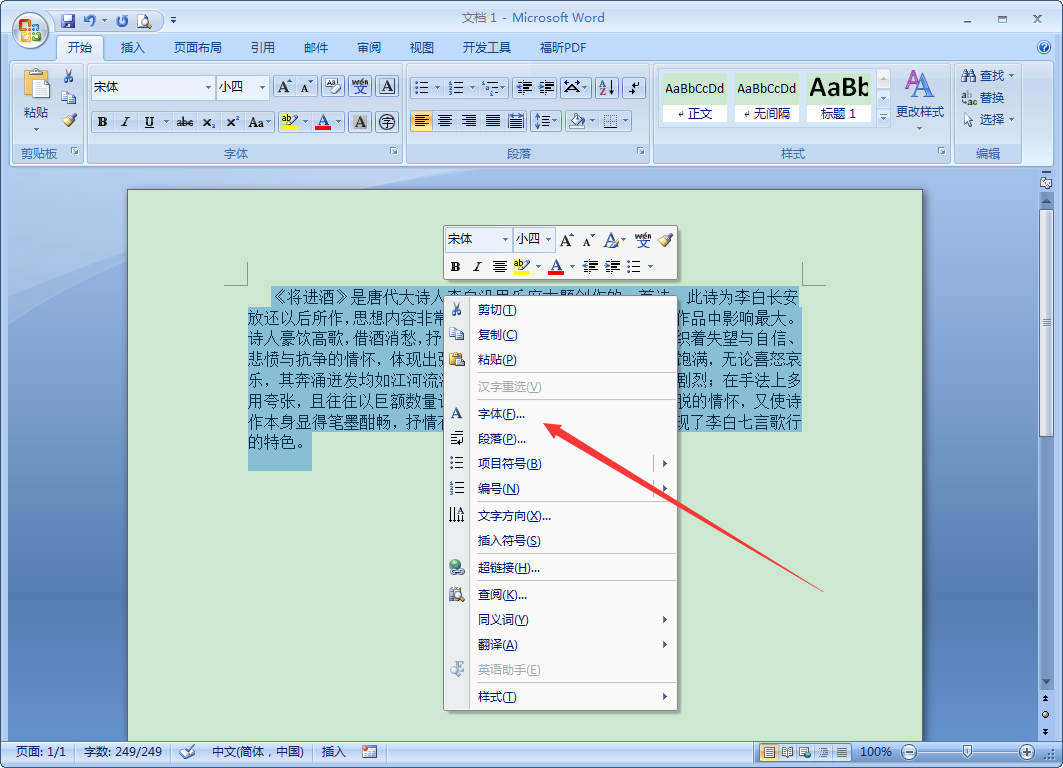
Task: Toggle center alignment for the paragraph
Action: (x=445, y=121)
